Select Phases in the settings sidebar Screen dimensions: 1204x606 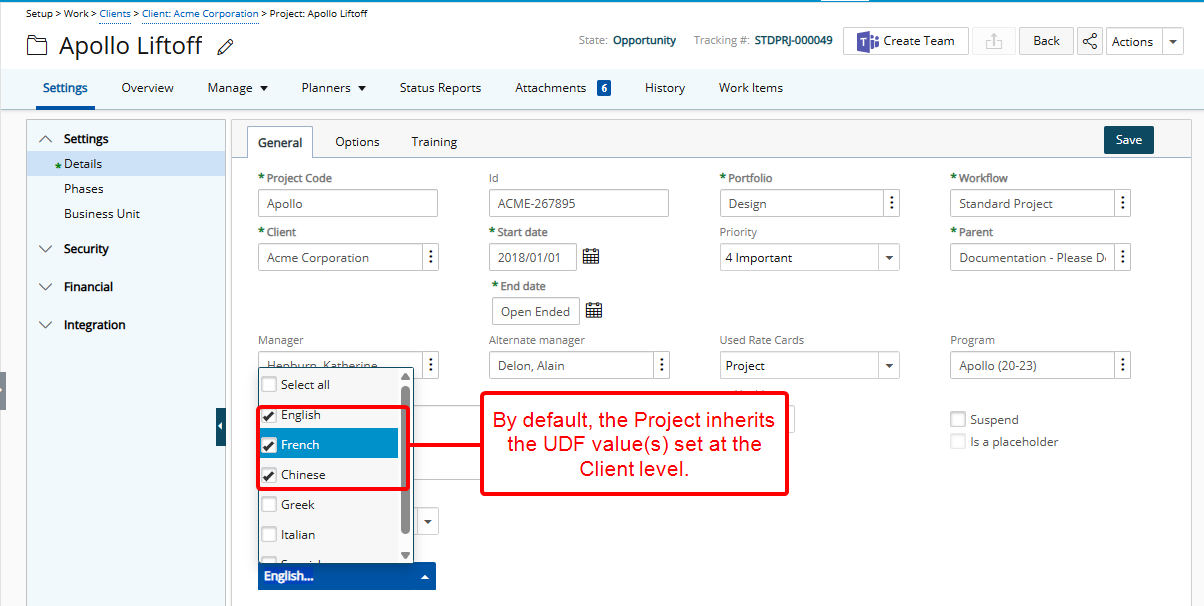tap(84, 189)
